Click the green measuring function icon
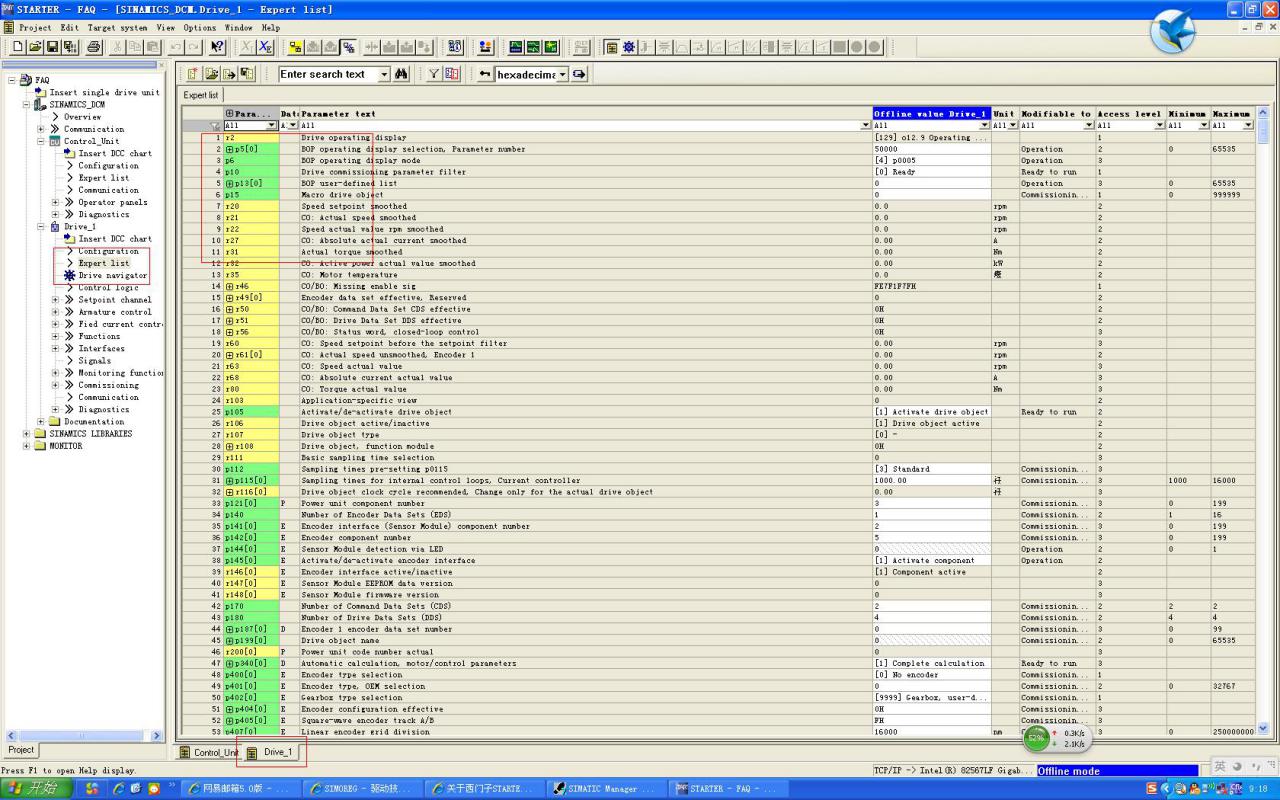The height and width of the screenshot is (800, 1280). click(551, 47)
